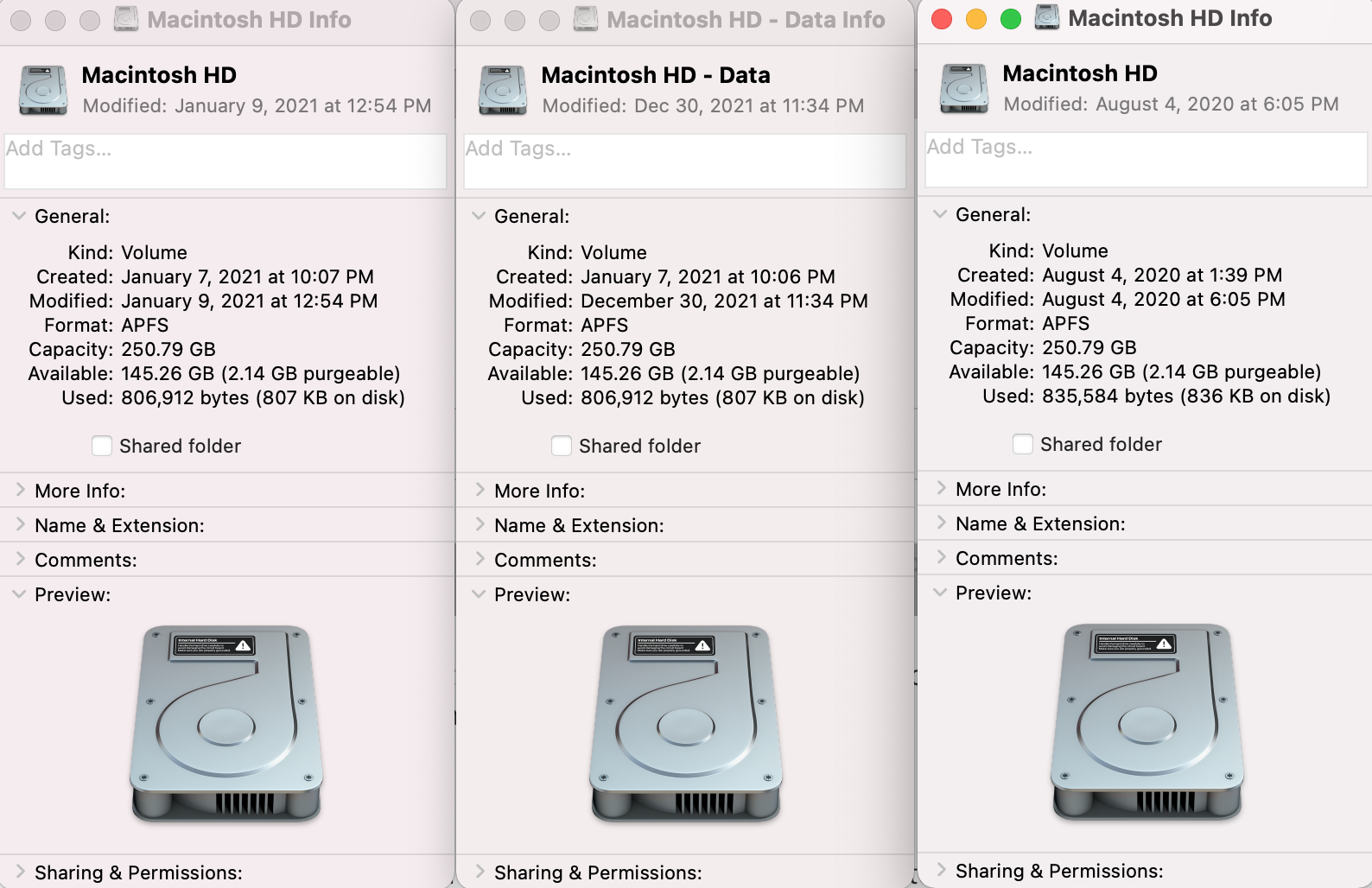Click the preview drive image in the August 4, 2020 Macintosh HD window
This screenshot has width=1372, height=888.
[1147, 722]
